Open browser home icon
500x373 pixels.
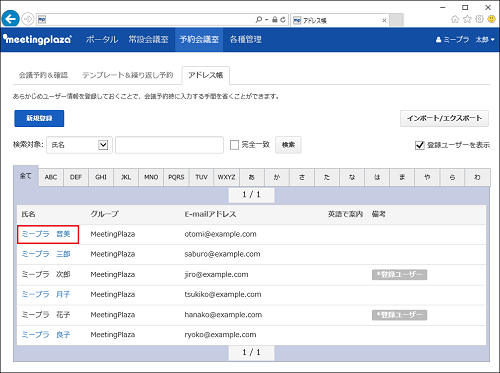point(455,19)
